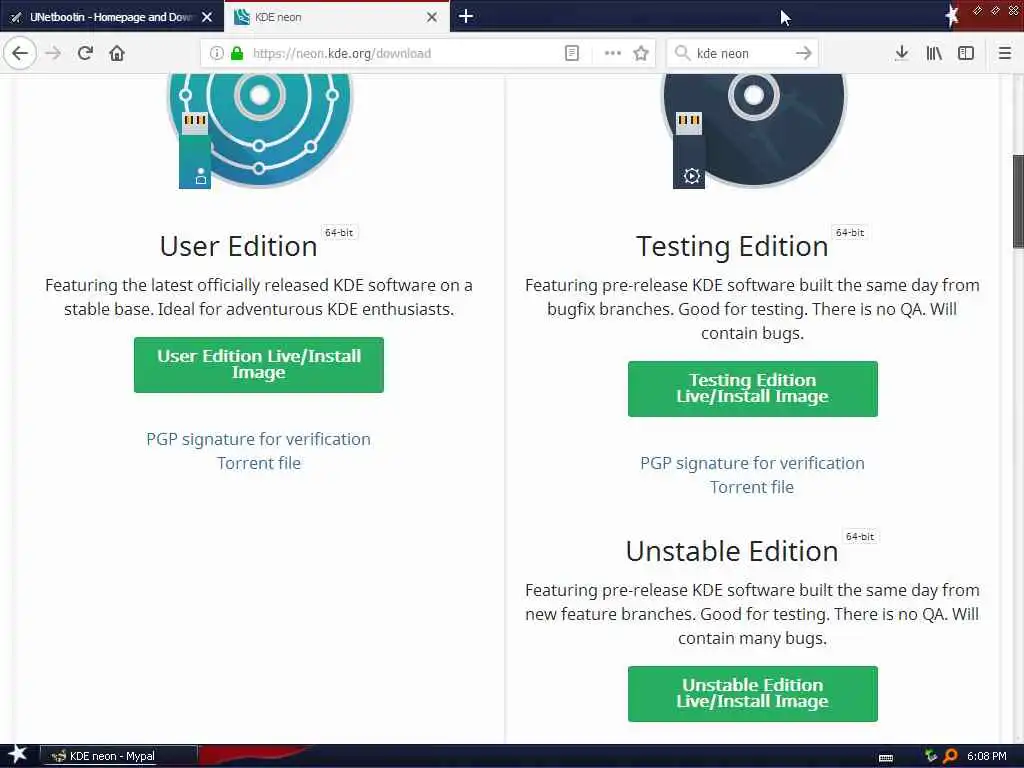Open the hamburger application menu
The height and width of the screenshot is (768, 1024).
pyautogui.click(x=1005, y=53)
